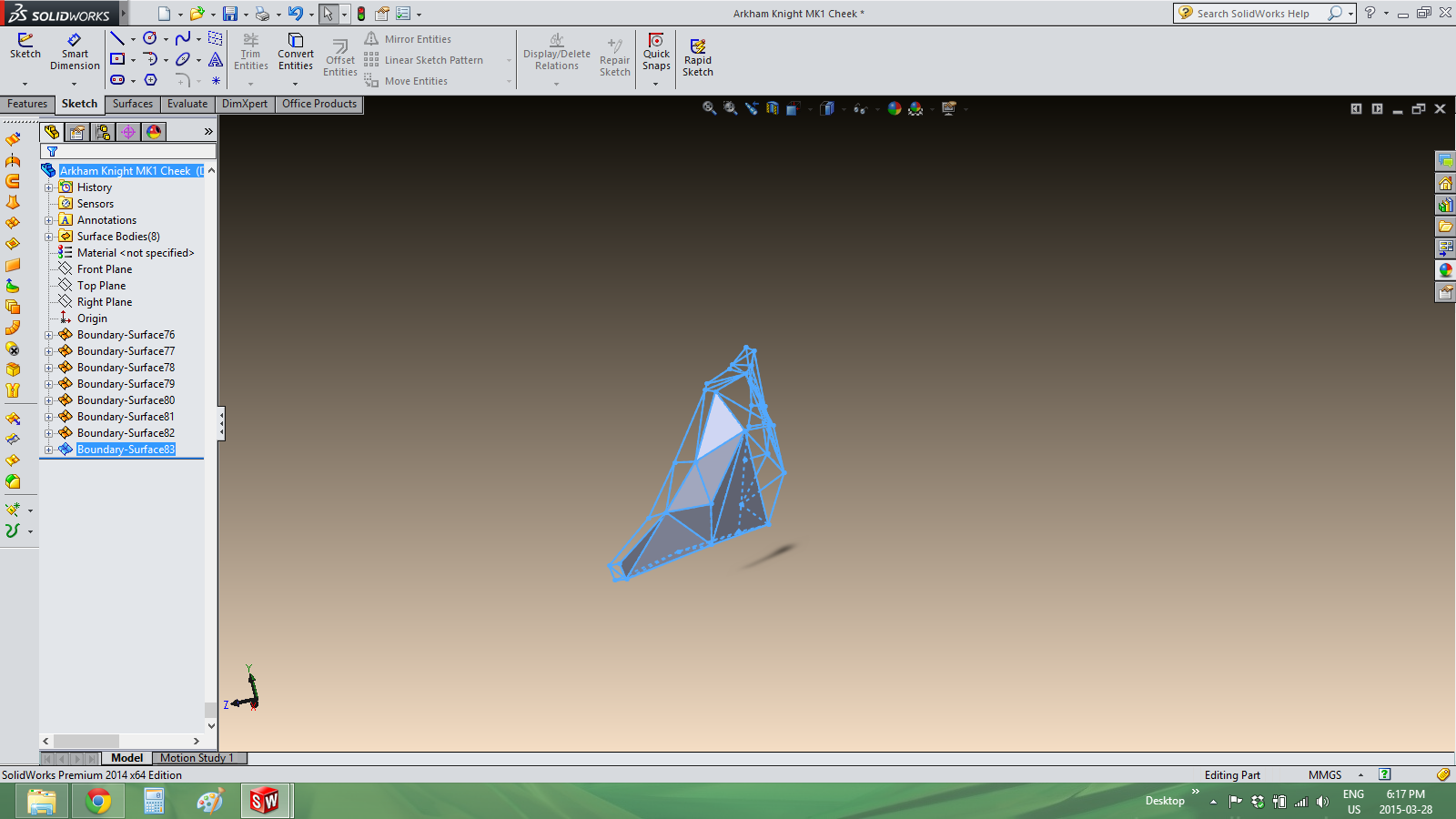Undo the last action
This screenshot has height=819, width=1456.
click(296, 14)
